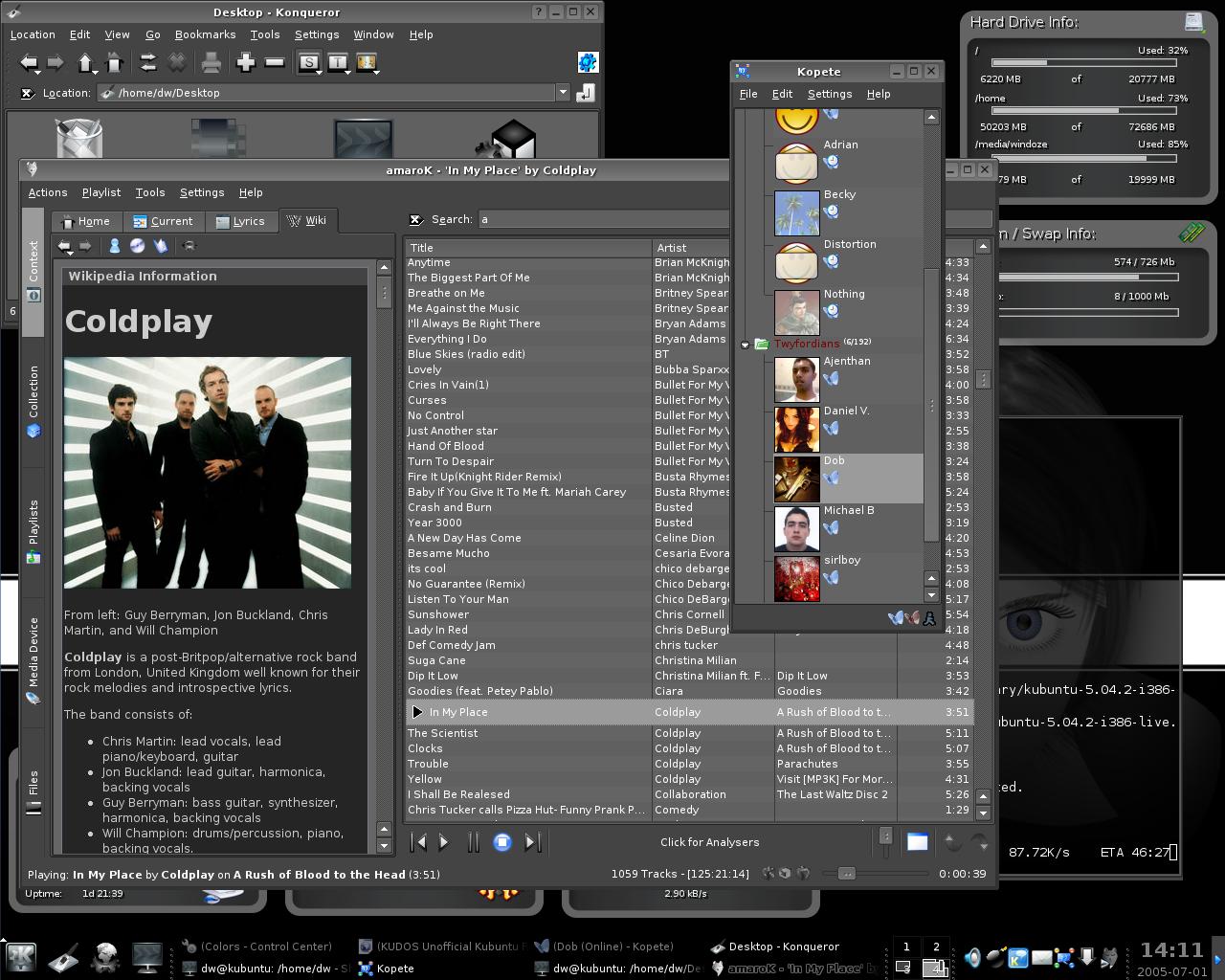Go back in amaroK Wiki browser
Screen dimensions: 1225x980
(x=64, y=246)
